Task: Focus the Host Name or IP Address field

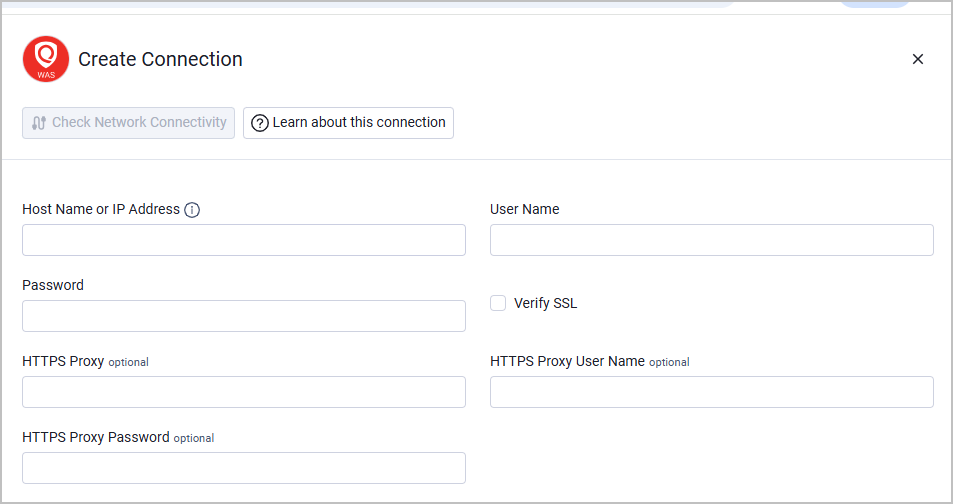Action: coord(244,240)
